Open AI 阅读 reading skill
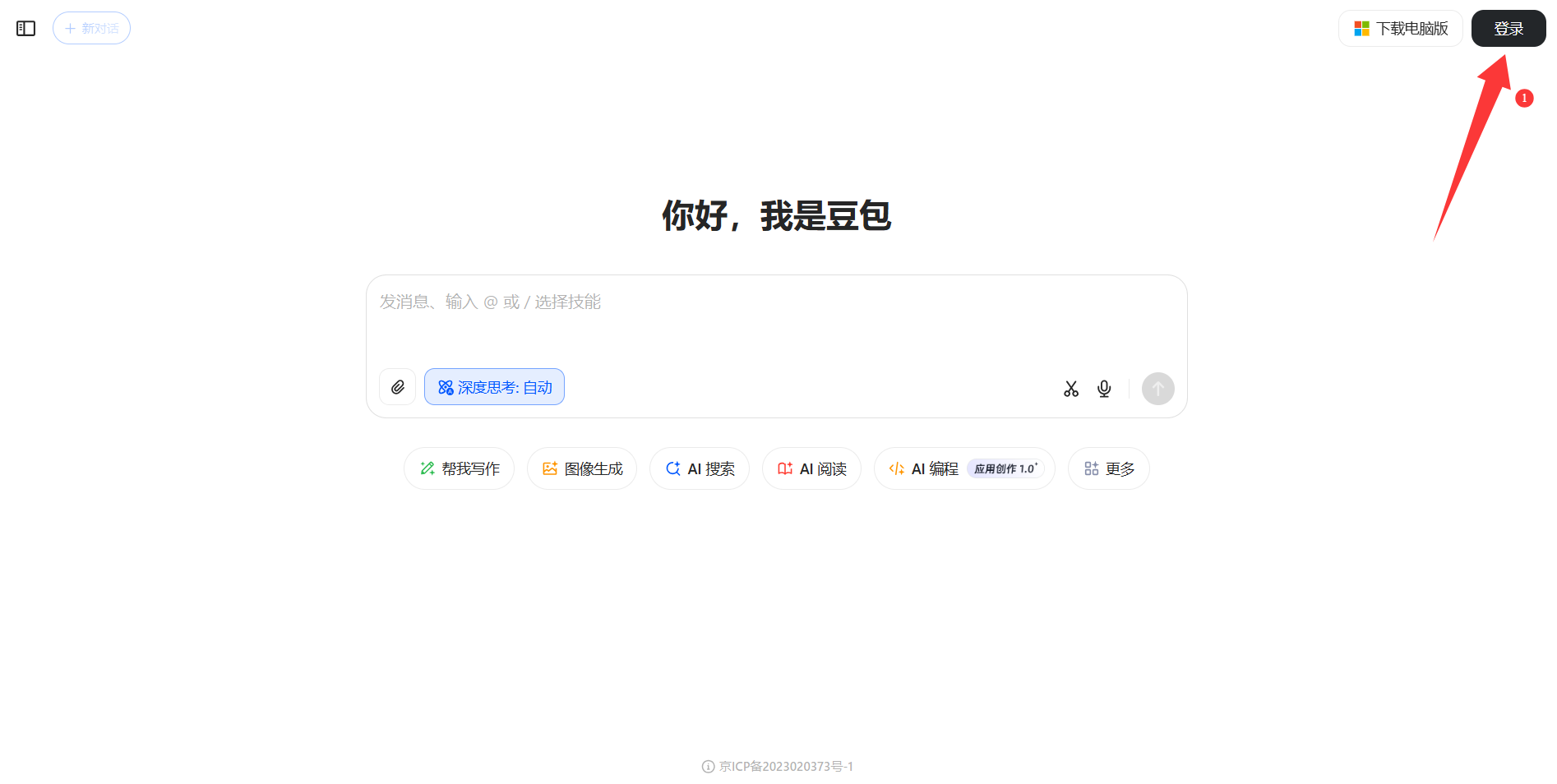The width and height of the screenshot is (1557, 784). click(811, 468)
